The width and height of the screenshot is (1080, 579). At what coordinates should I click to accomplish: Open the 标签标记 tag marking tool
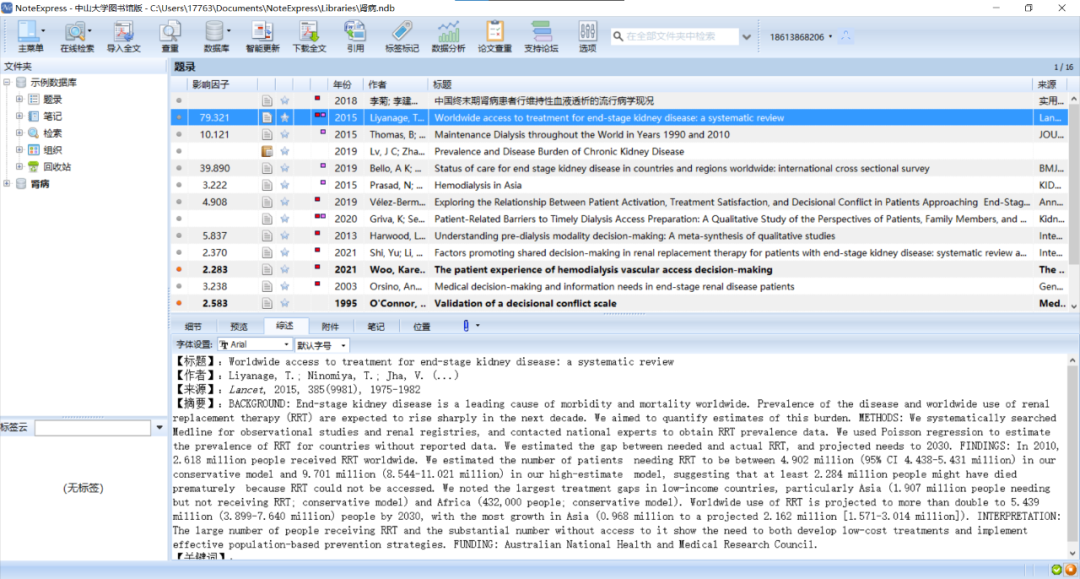tap(402, 36)
